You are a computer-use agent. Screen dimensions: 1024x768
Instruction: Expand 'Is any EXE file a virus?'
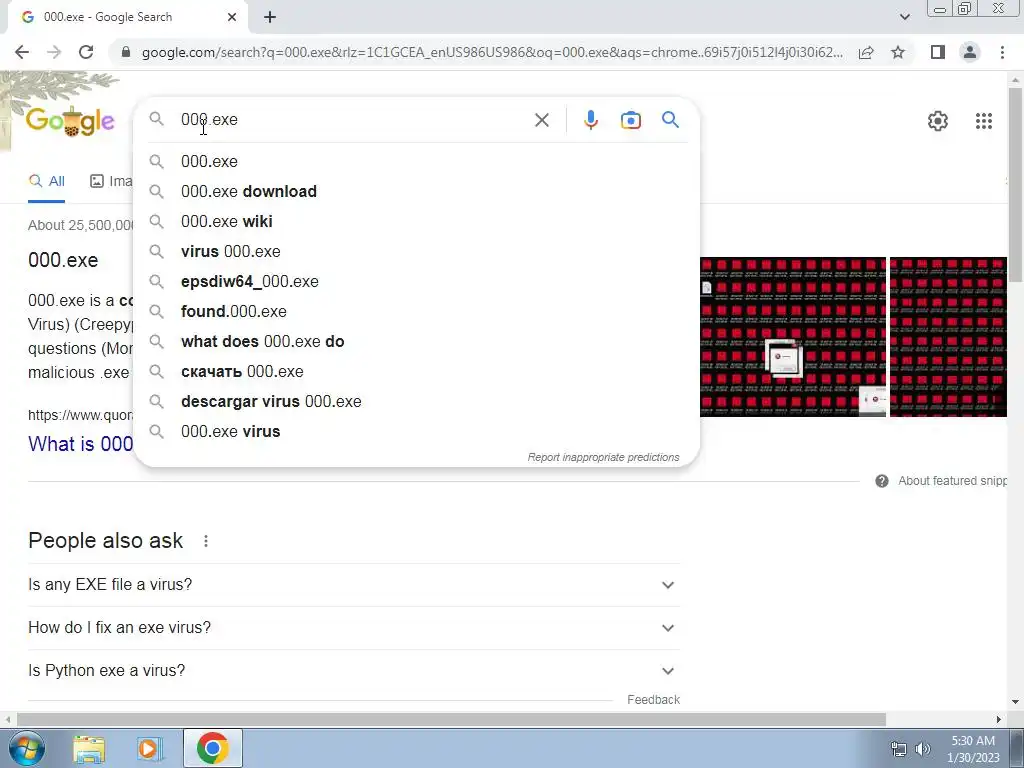pos(353,584)
